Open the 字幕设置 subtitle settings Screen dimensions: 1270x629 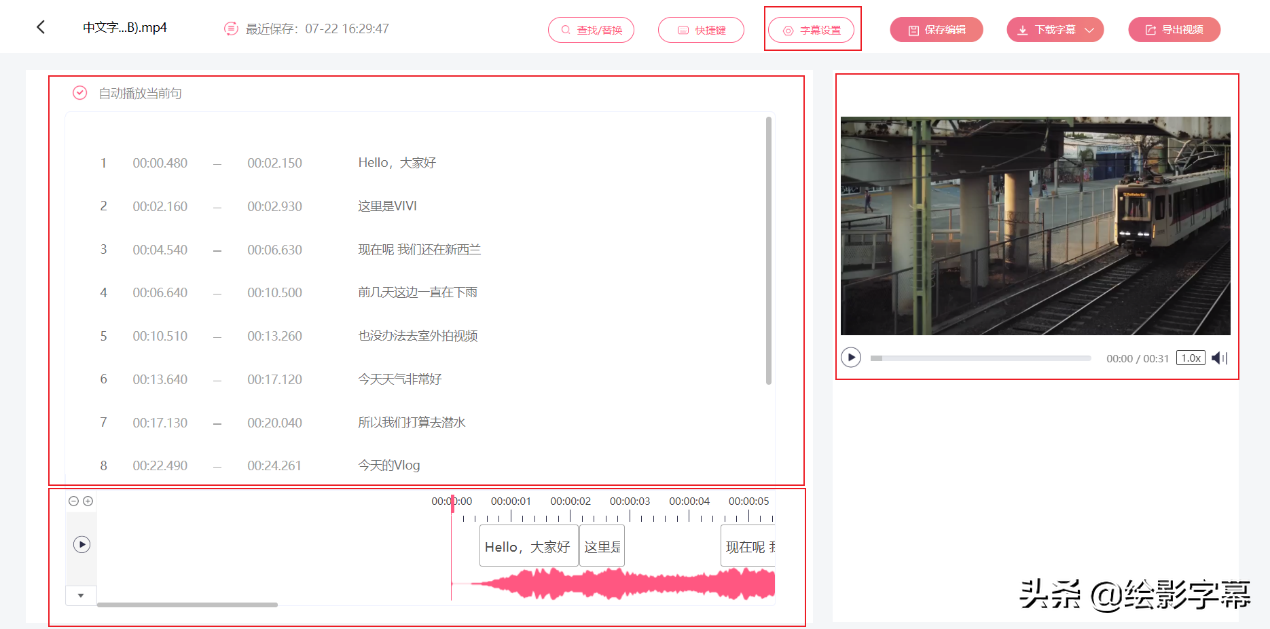tap(812, 29)
